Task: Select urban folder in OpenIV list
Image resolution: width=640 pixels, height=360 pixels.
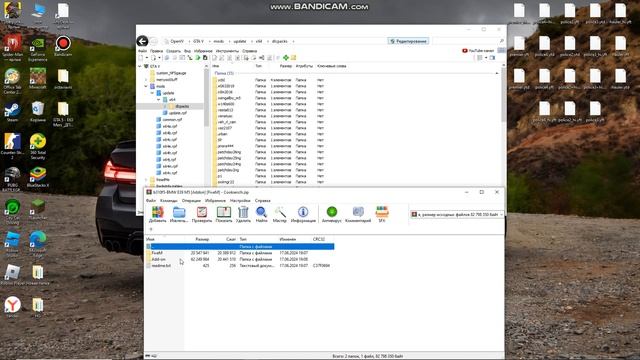Action: (222, 134)
